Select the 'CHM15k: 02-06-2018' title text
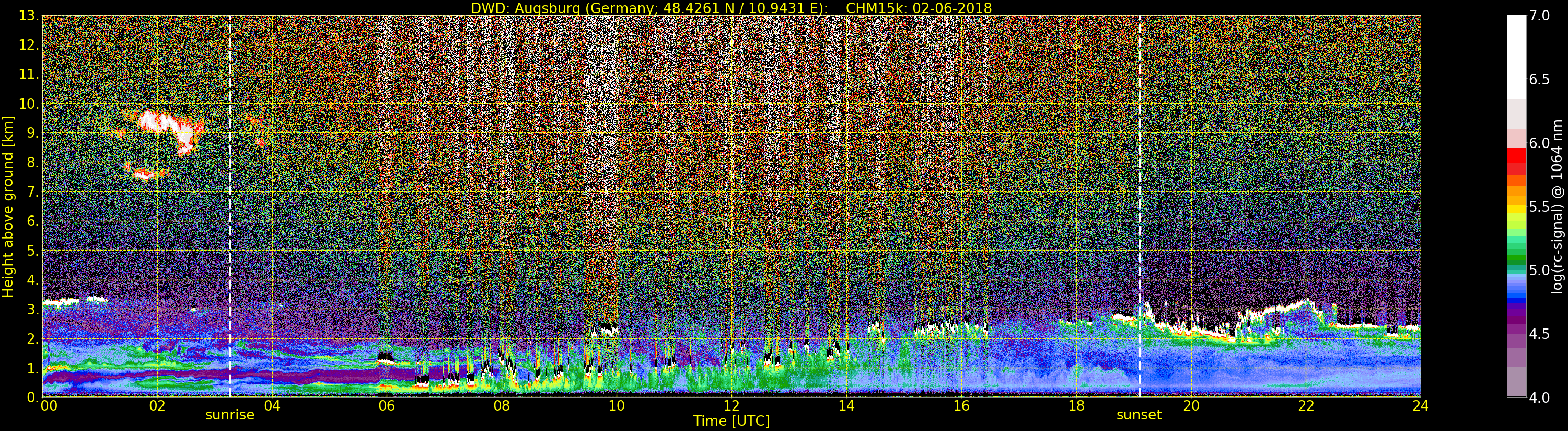 919,8
